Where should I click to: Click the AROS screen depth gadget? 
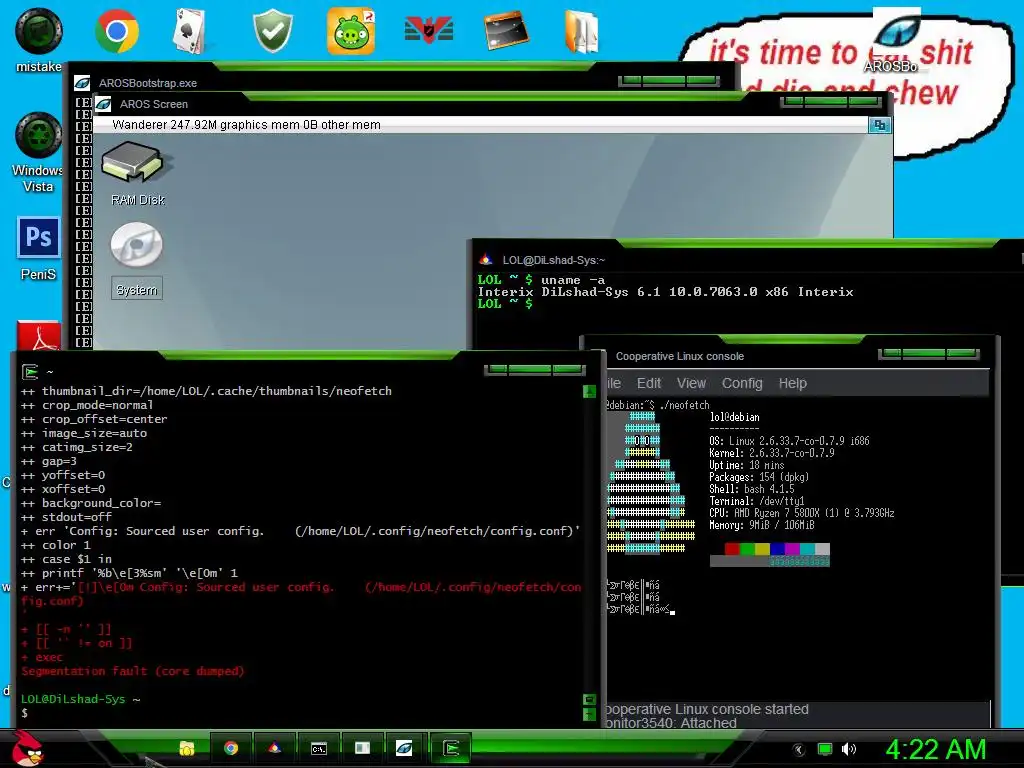(x=880, y=125)
